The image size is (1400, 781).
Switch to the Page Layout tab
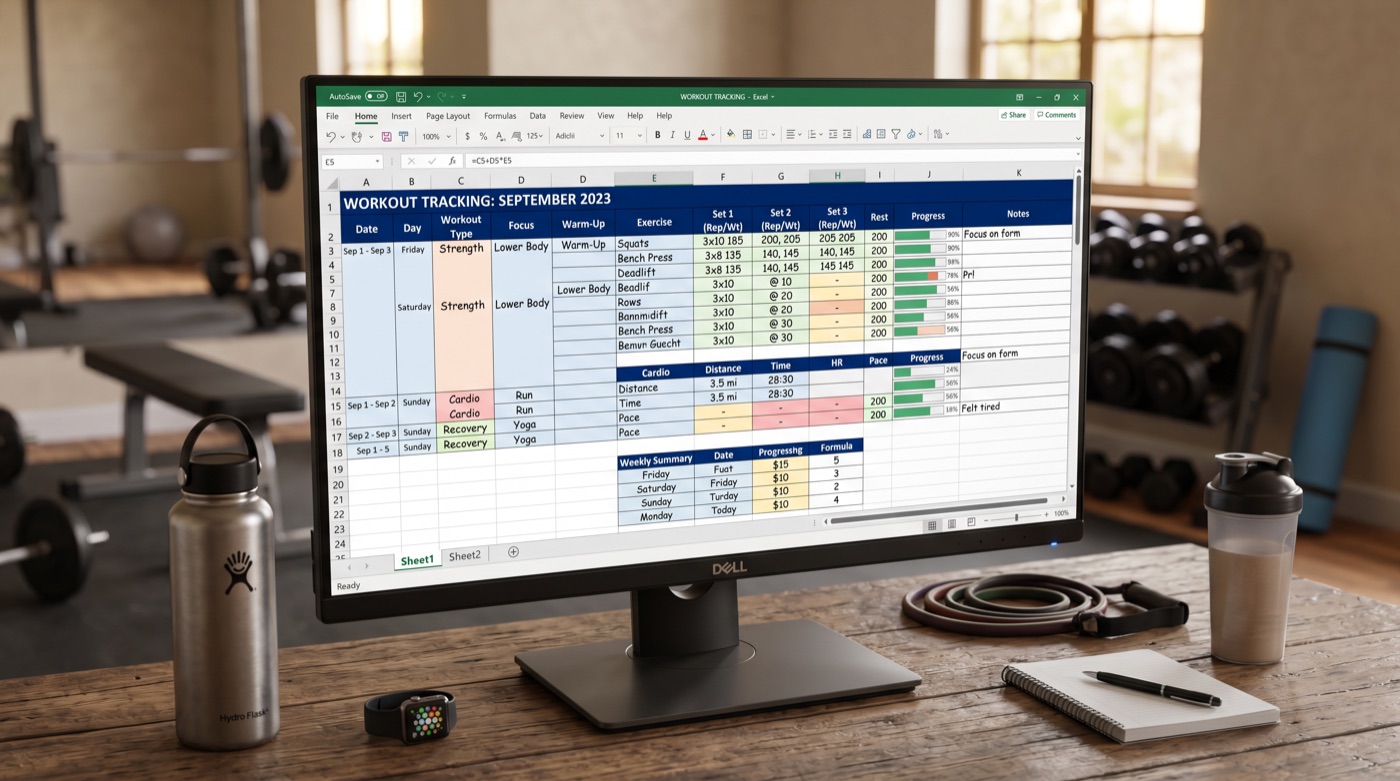tap(448, 116)
